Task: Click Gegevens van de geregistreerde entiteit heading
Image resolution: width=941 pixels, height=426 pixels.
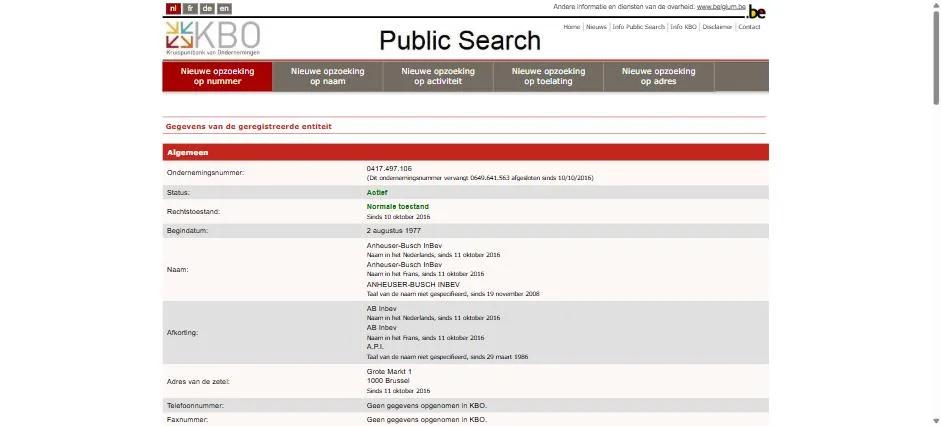Action: (x=248, y=127)
